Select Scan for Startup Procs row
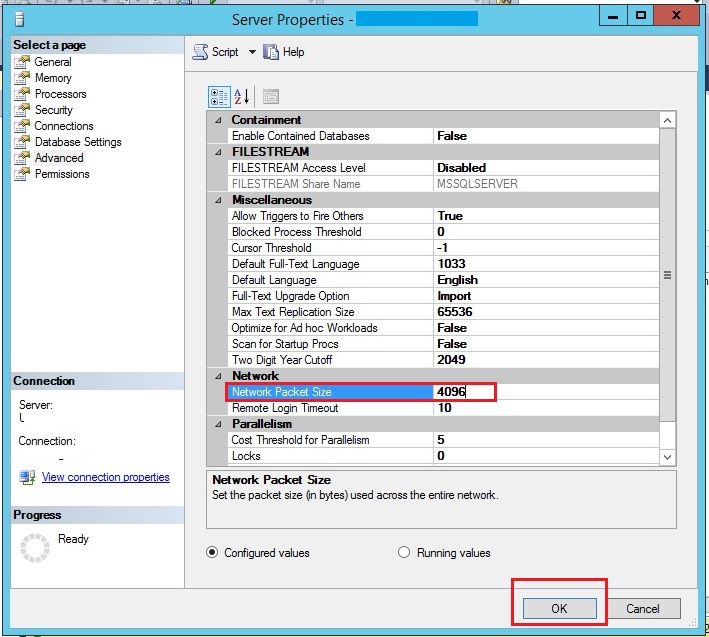This screenshot has height=637, width=709. 444,344
